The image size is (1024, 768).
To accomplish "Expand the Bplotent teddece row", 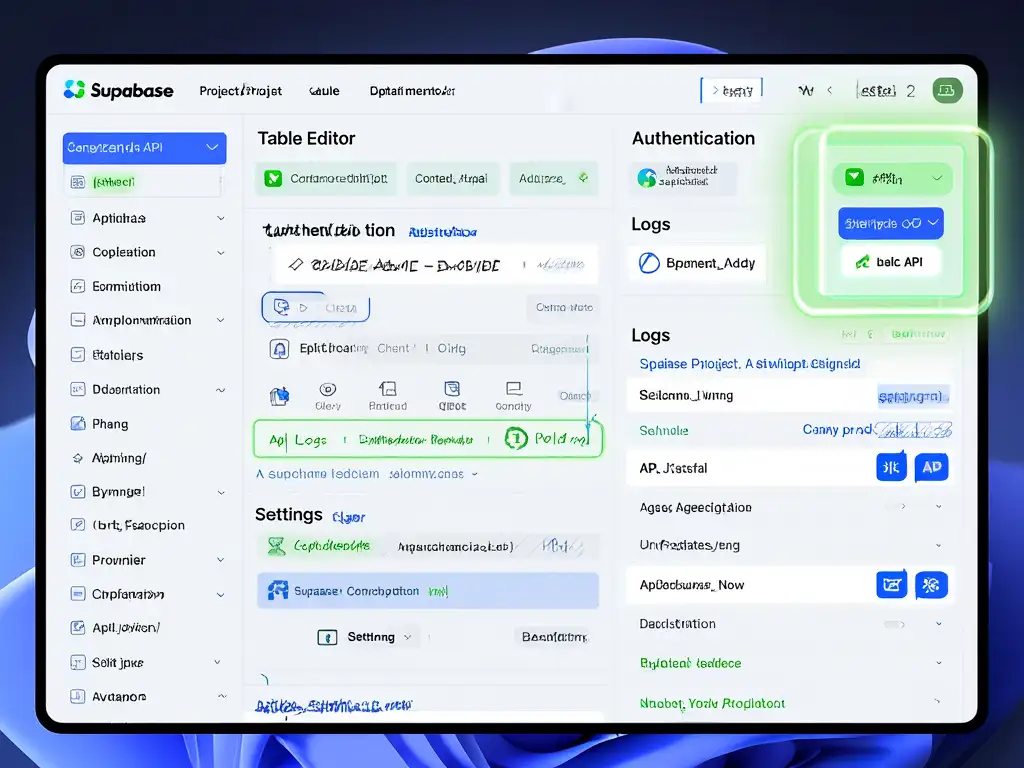I will click(x=938, y=663).
